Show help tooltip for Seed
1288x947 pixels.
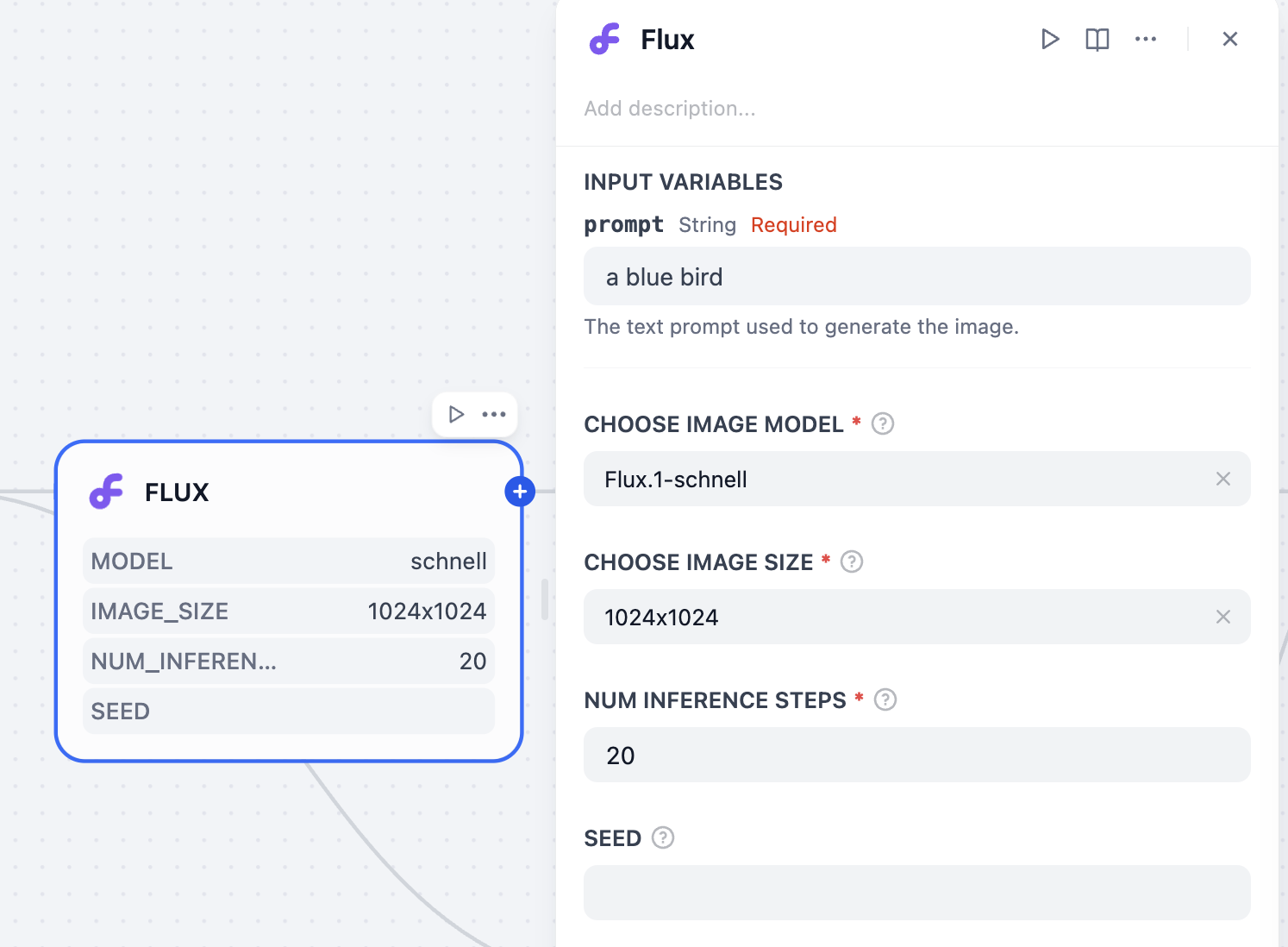click(x=663, y=837)
